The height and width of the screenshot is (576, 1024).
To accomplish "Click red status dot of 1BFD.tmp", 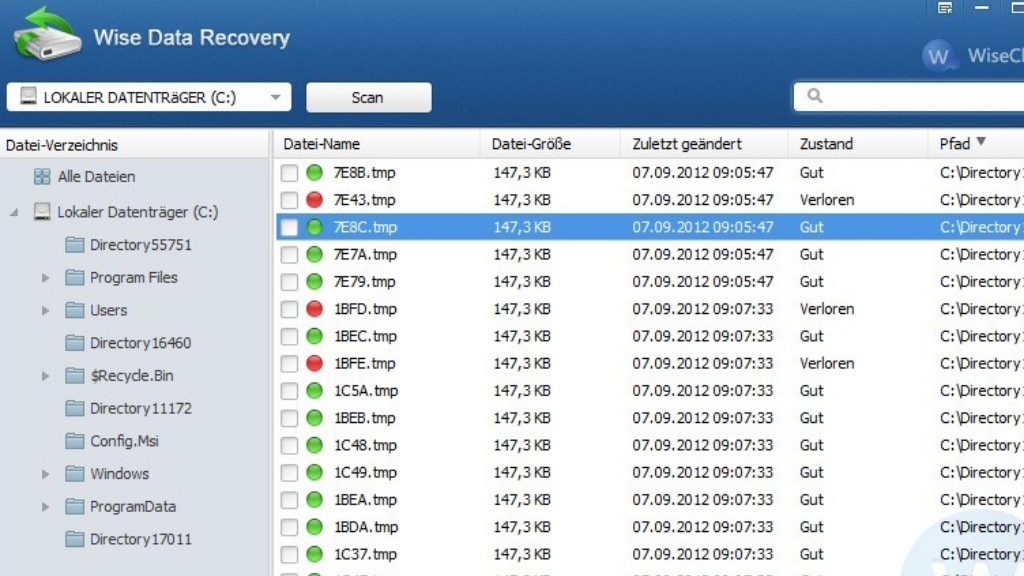I will pyautogui.click(x=315, y=309).
